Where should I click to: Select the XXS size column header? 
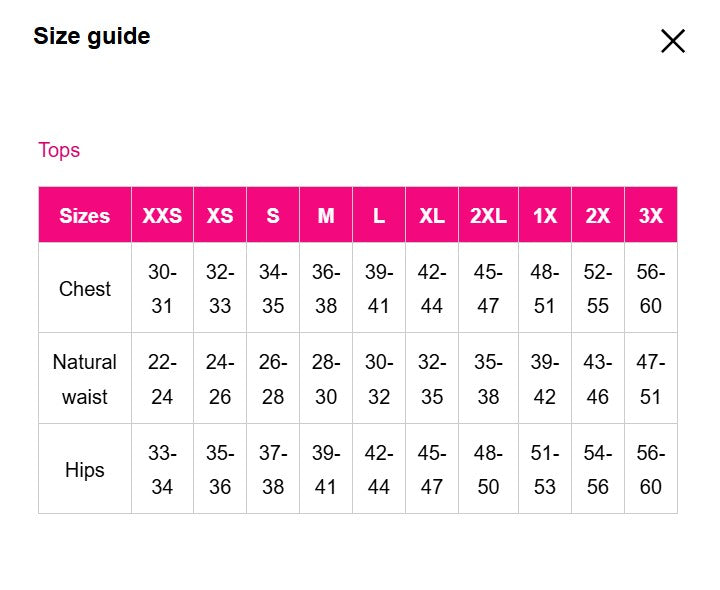pyautogui.click(x=162, y=215)
